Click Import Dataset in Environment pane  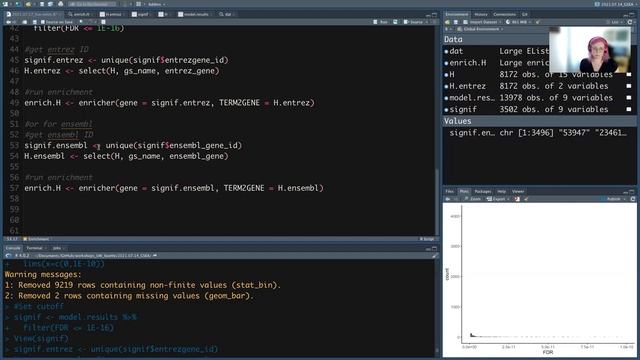pos(482,22)
